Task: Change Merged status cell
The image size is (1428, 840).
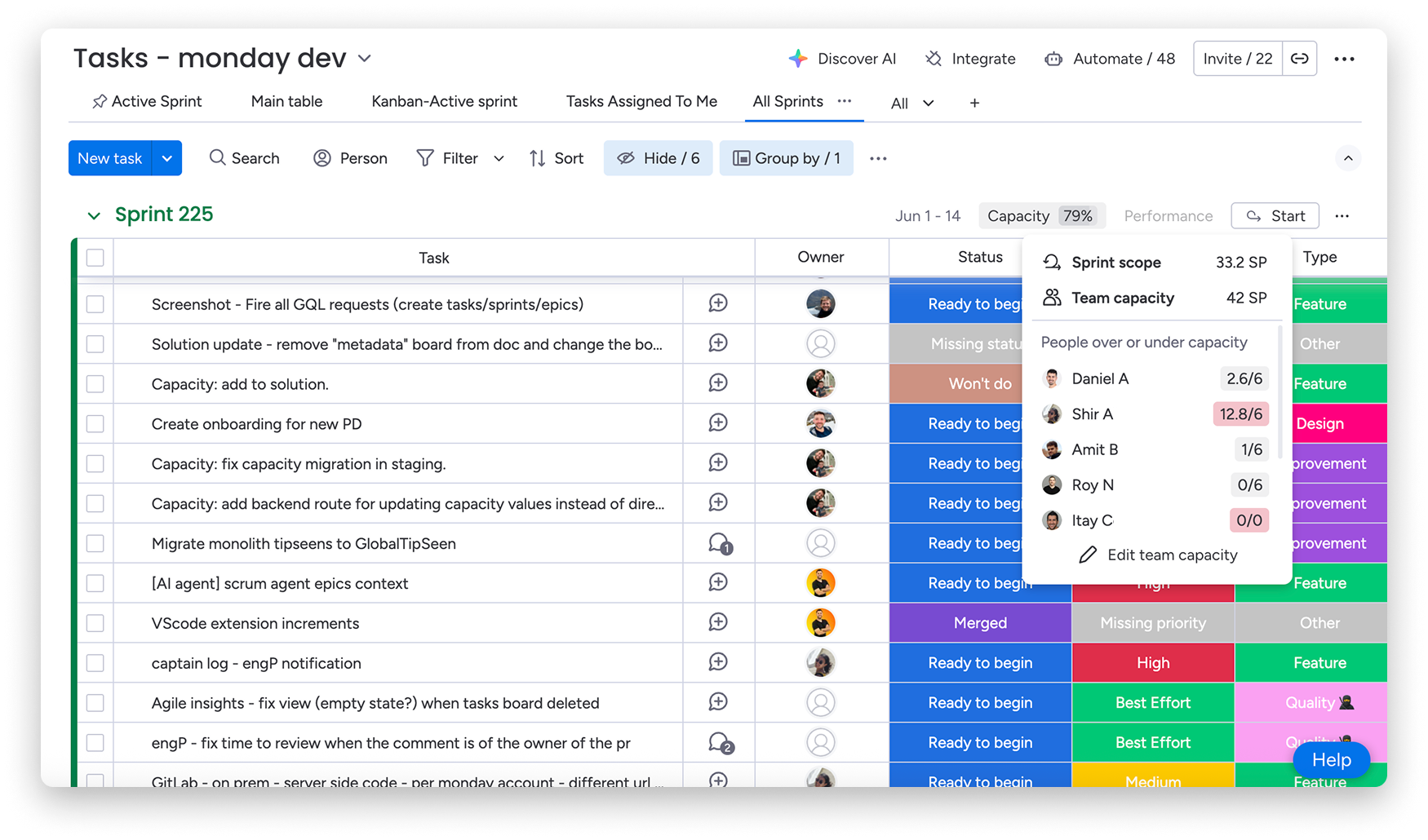Action: [980, 623]
